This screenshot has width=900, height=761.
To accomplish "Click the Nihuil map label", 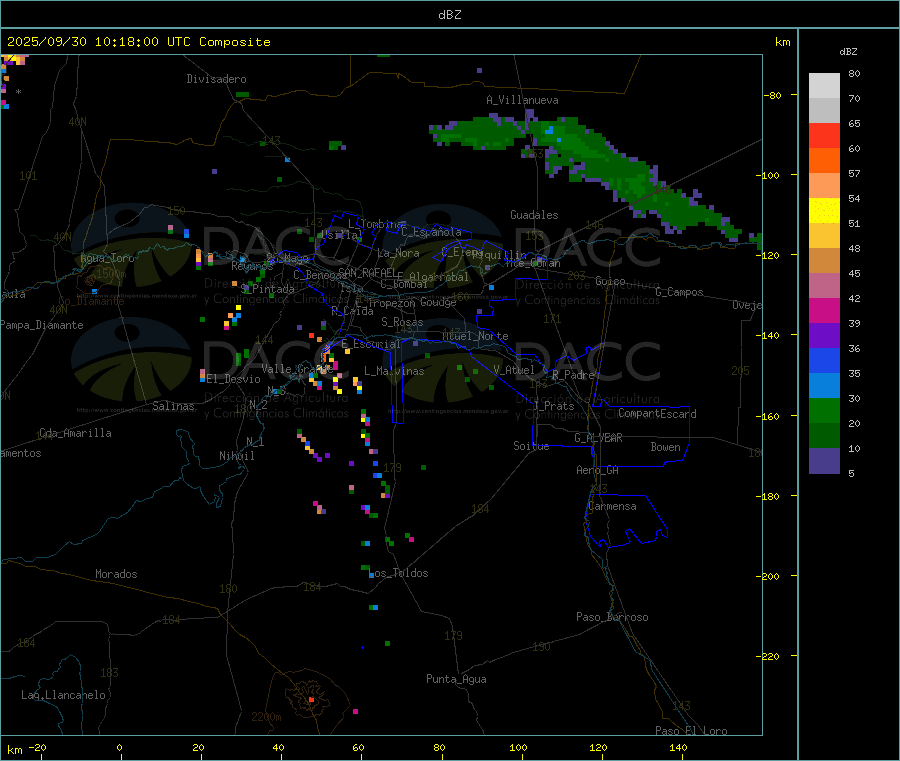I will tap(237, 456).
